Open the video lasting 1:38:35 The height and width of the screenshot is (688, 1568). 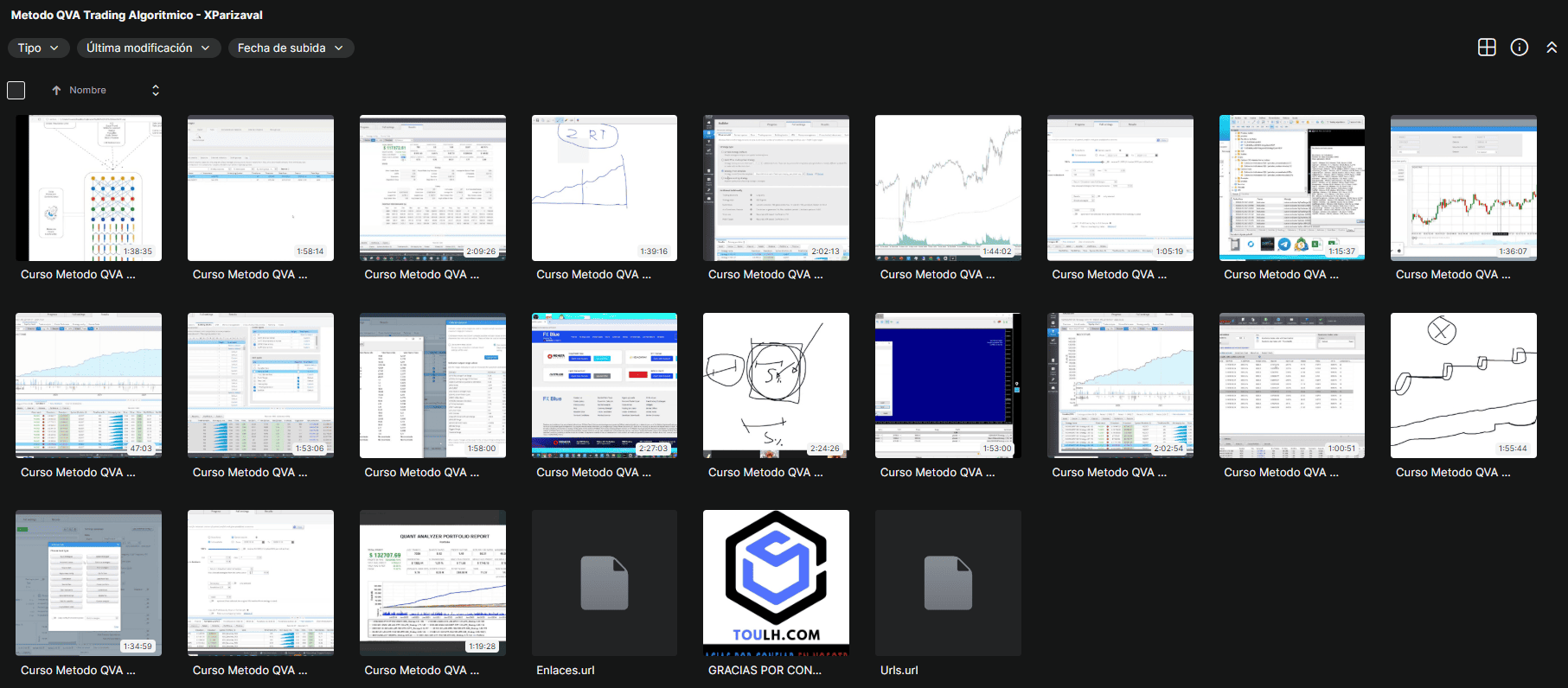tap(88, 188)
